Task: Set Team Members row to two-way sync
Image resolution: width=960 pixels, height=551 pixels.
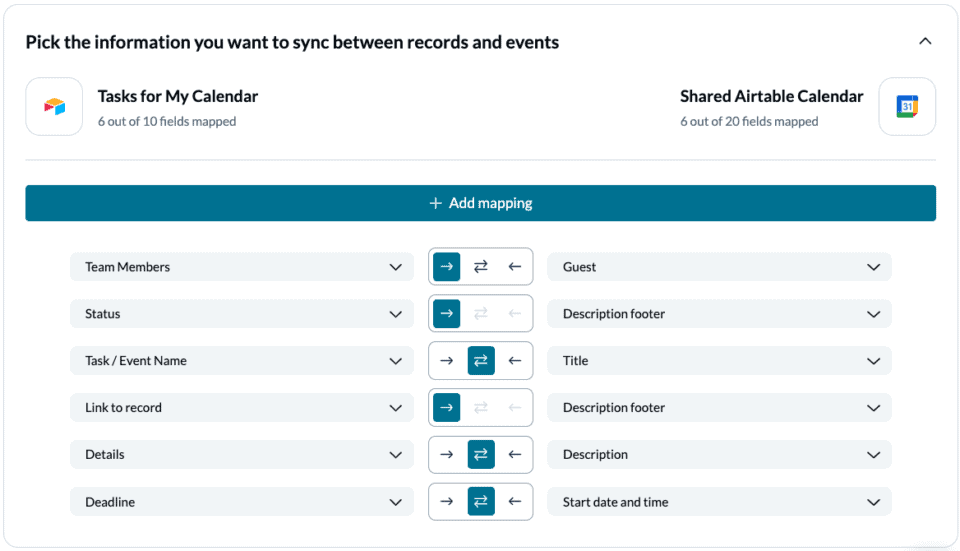Action: (481, 266)
